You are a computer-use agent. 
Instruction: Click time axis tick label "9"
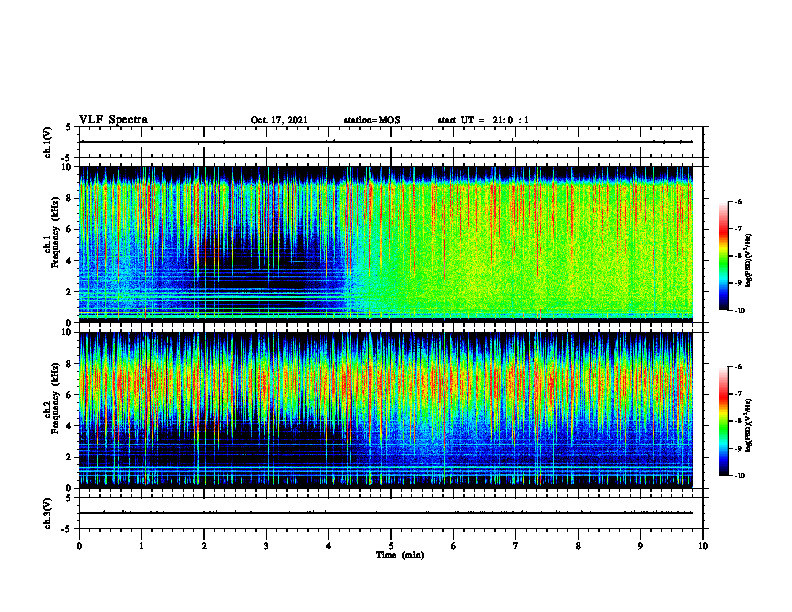(x=640, y=546)
